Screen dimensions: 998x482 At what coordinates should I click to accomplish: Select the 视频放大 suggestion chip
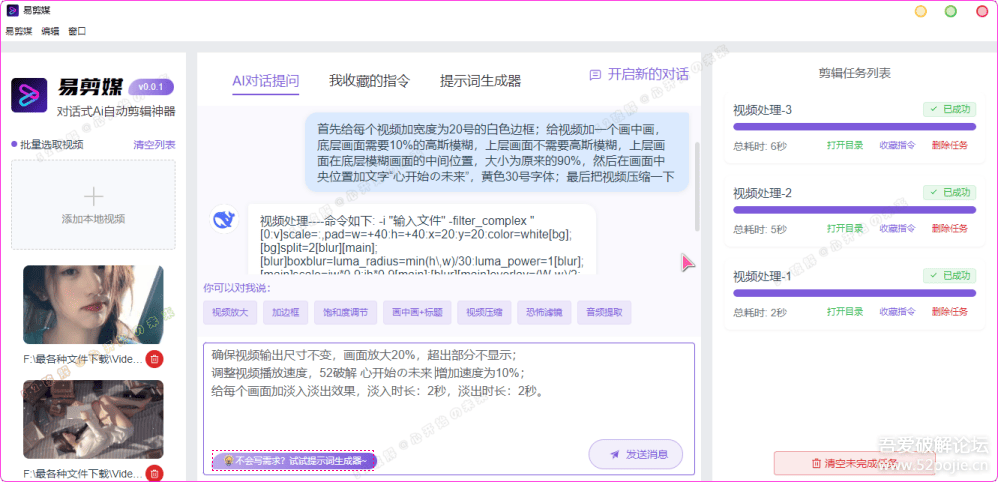(x=230, y=313)
